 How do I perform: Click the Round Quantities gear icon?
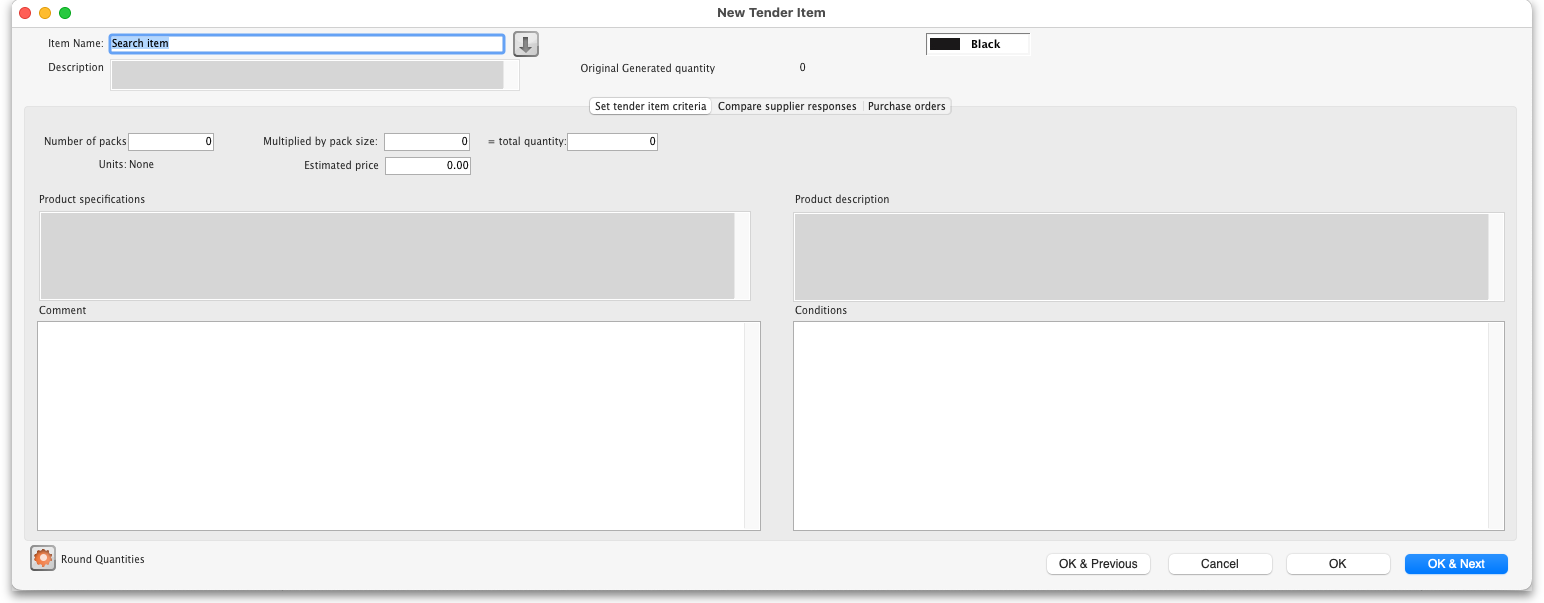(x=42, y=559)
